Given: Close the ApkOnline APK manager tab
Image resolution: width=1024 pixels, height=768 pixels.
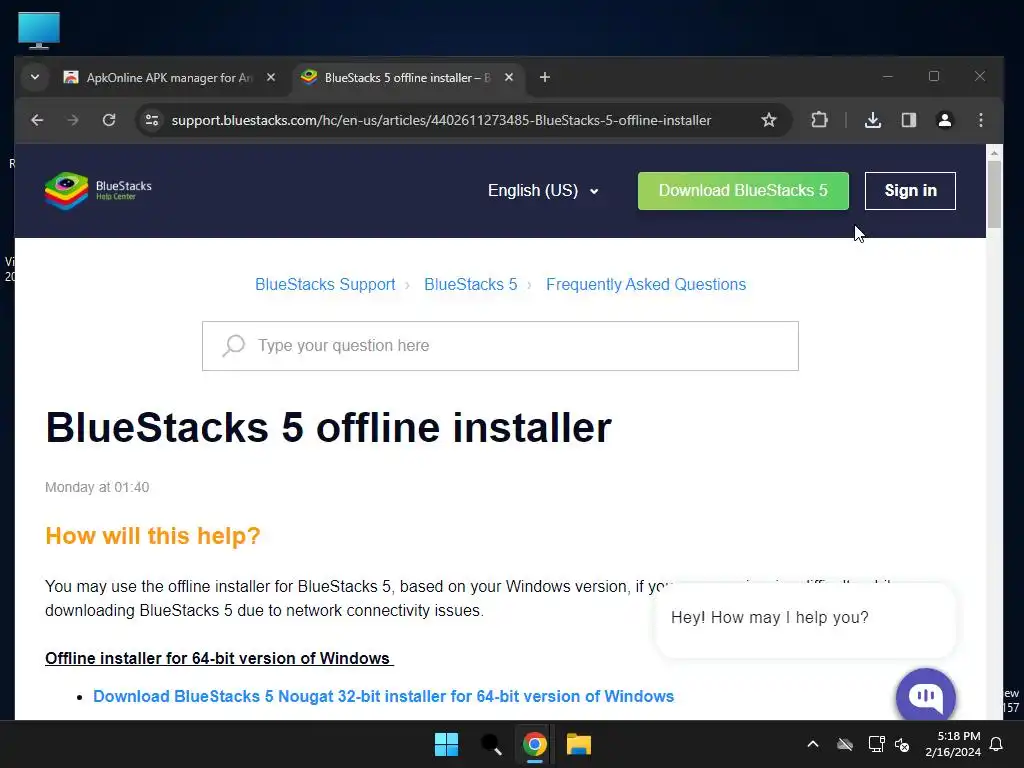Looking at the screenshot, I should (x=271, y=78).
